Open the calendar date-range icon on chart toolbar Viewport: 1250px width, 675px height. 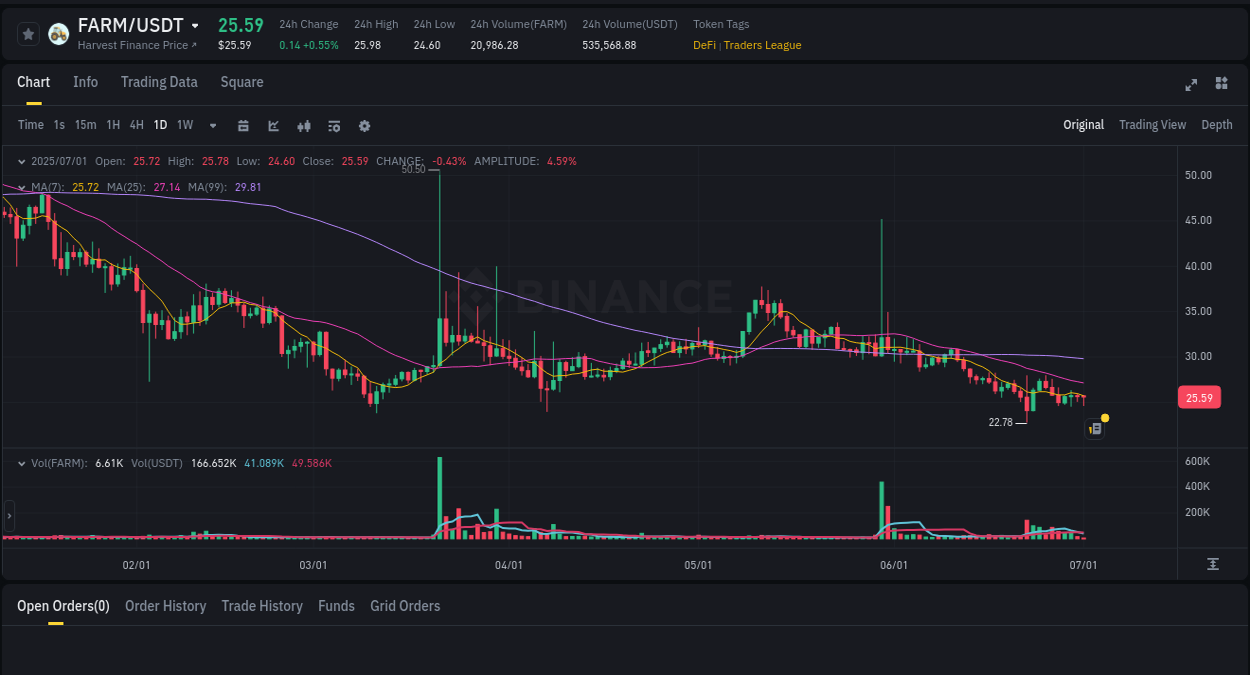(x=243, y=125)
